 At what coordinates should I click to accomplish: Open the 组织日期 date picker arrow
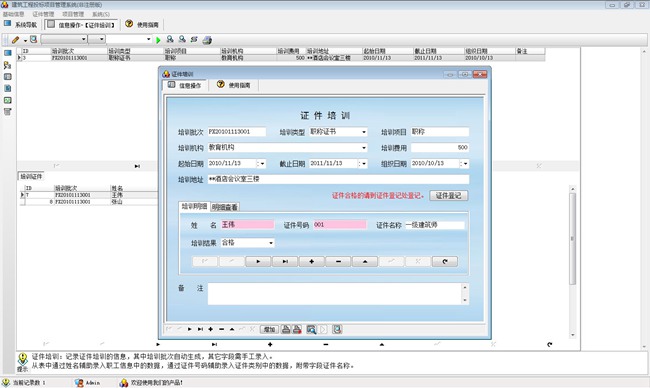(x=465, y=164)
